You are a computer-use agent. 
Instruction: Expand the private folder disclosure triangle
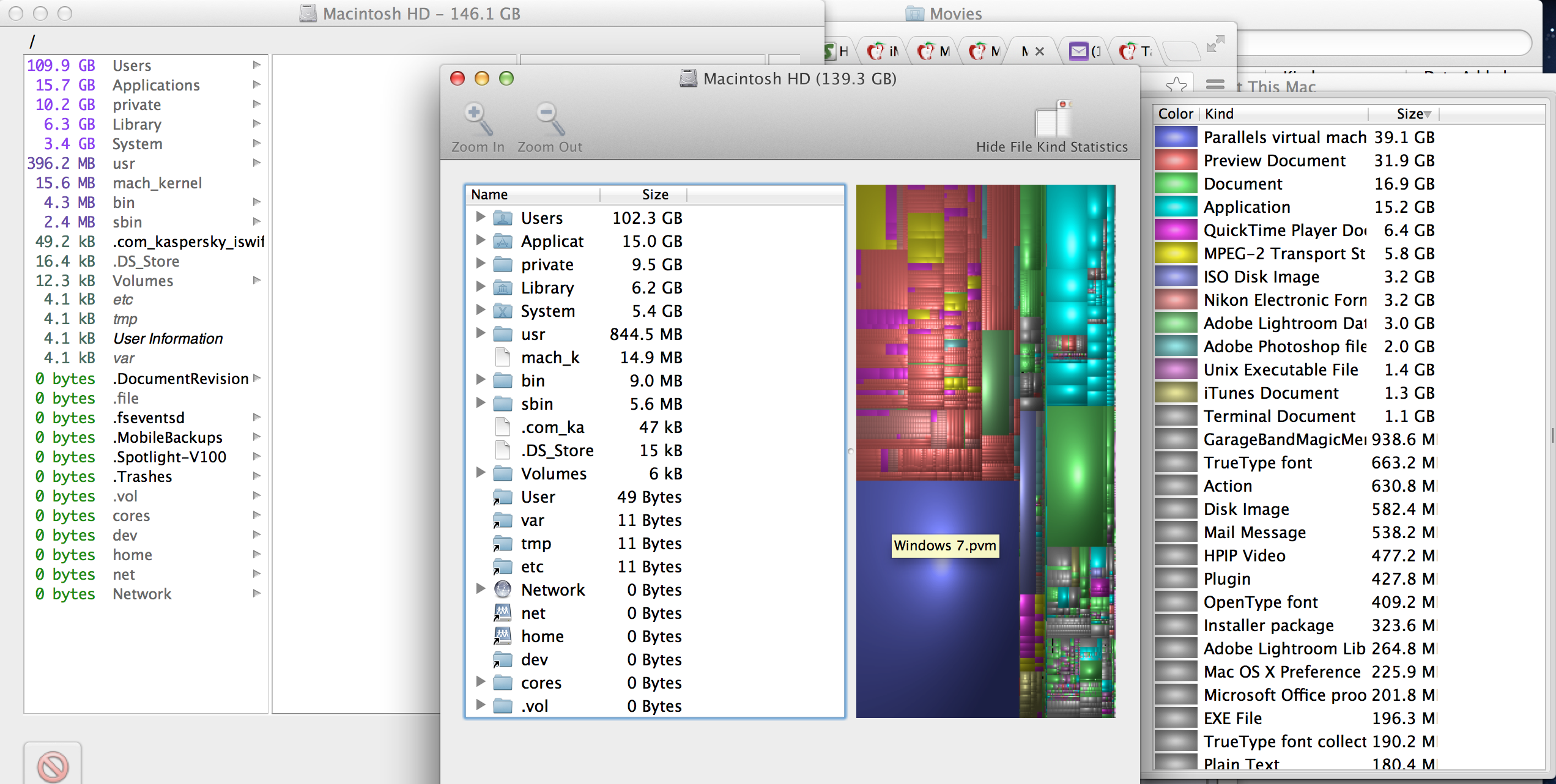point(481,263)
